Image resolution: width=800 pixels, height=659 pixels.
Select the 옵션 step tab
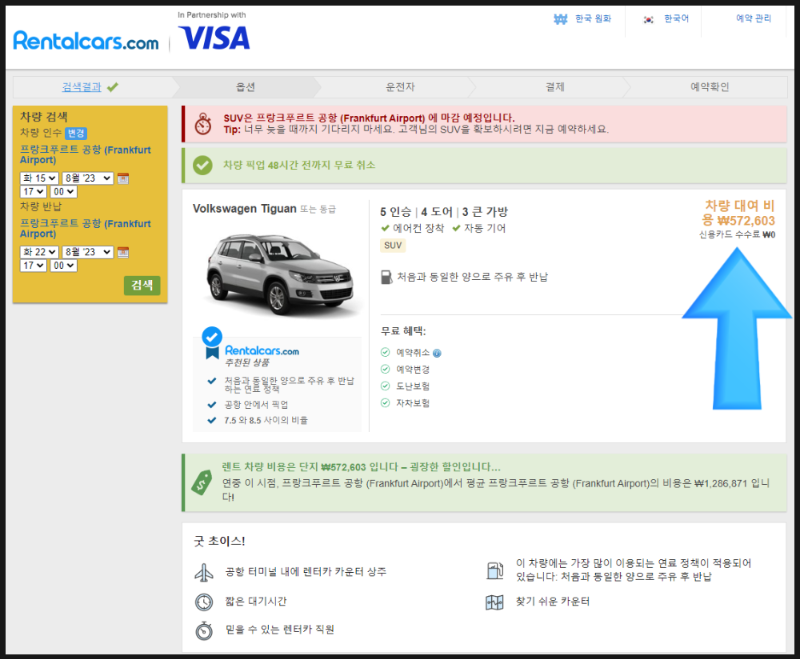click(x=245, y=87)
